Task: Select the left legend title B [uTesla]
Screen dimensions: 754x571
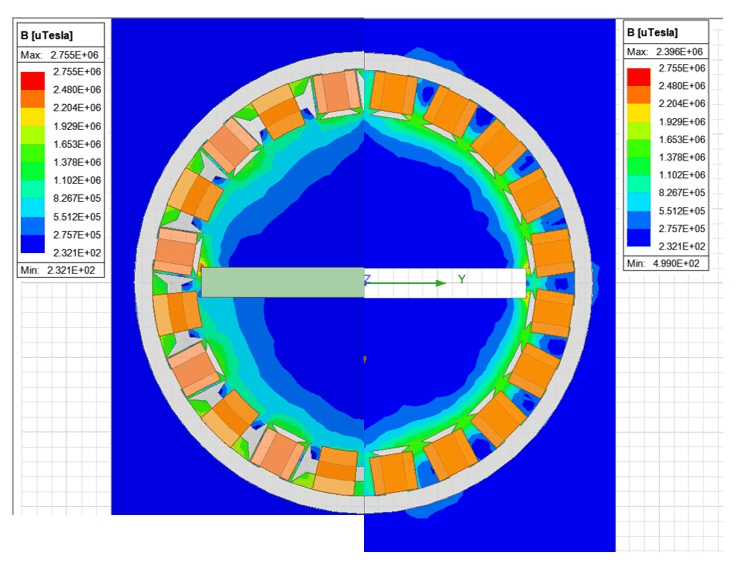Action: tap(47, 36)
